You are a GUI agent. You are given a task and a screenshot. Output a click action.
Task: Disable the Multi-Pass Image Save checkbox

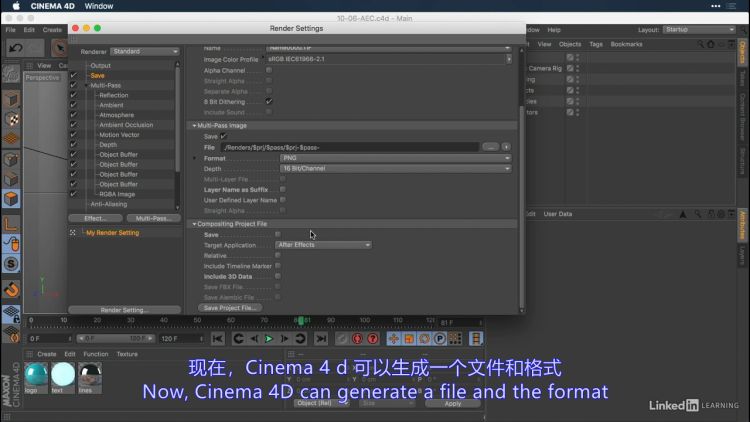coord(223,136)
